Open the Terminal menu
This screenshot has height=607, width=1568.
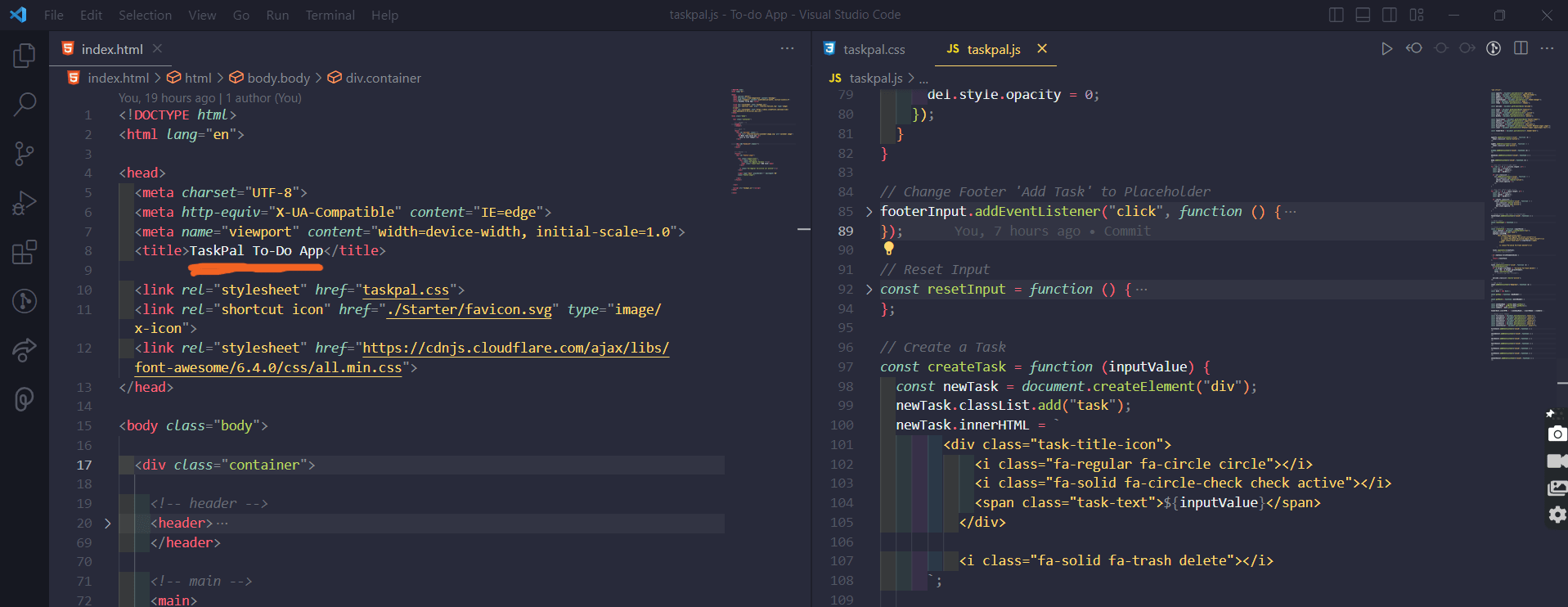330,15
